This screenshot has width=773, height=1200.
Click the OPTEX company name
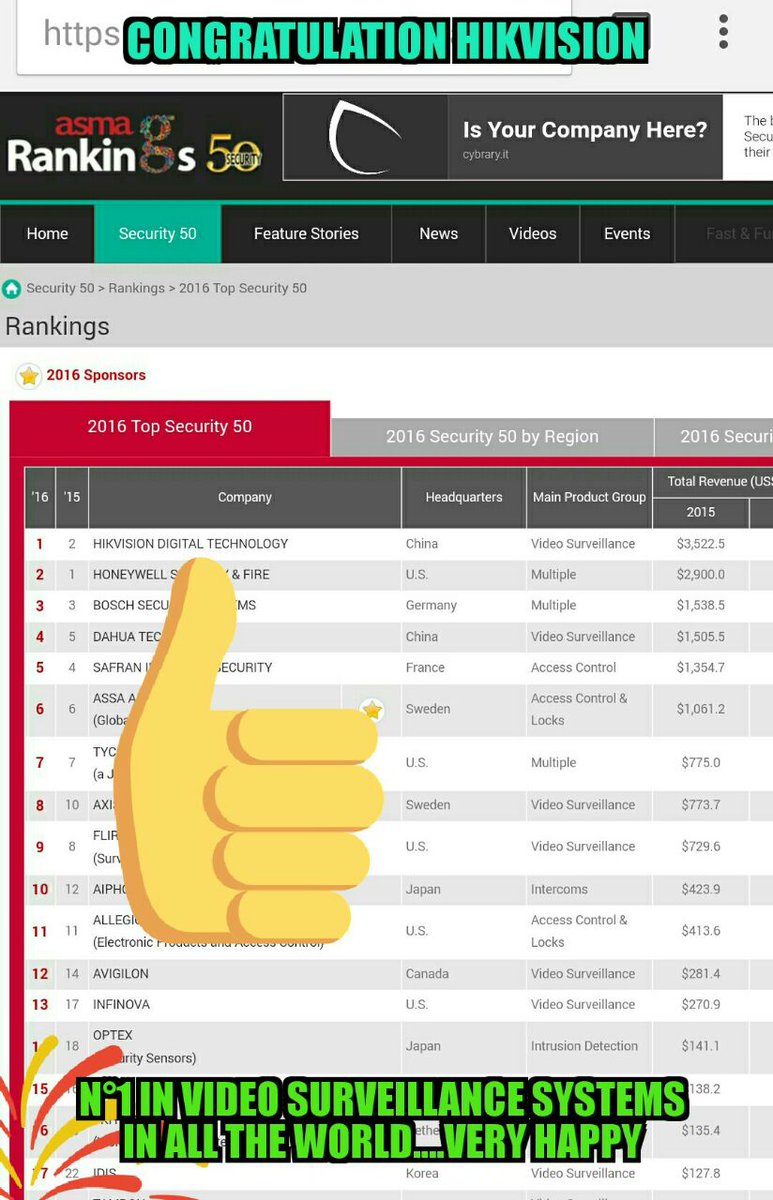(113, 1035)
